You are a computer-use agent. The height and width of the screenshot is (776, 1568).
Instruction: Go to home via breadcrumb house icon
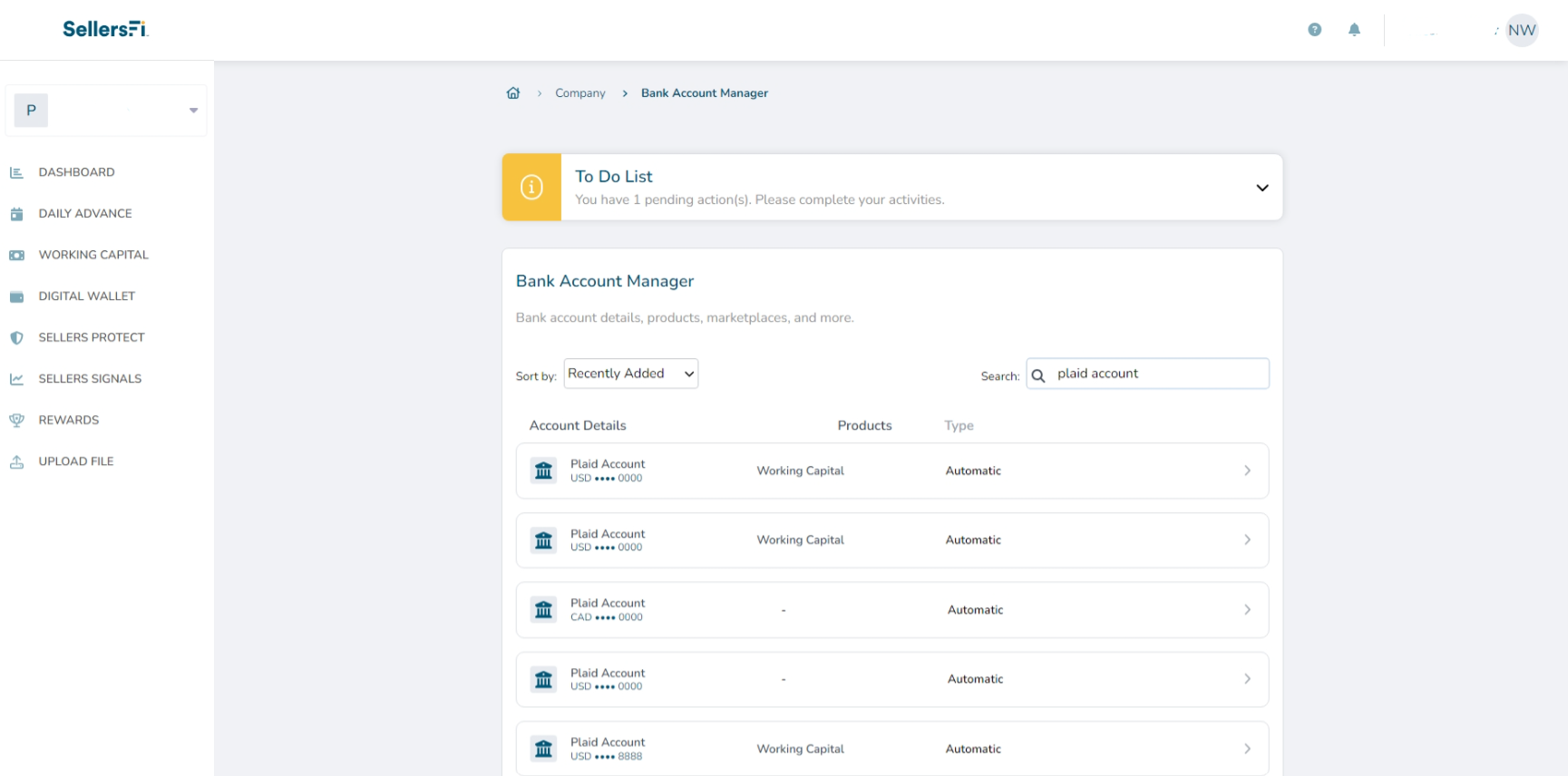coord(513,92)
